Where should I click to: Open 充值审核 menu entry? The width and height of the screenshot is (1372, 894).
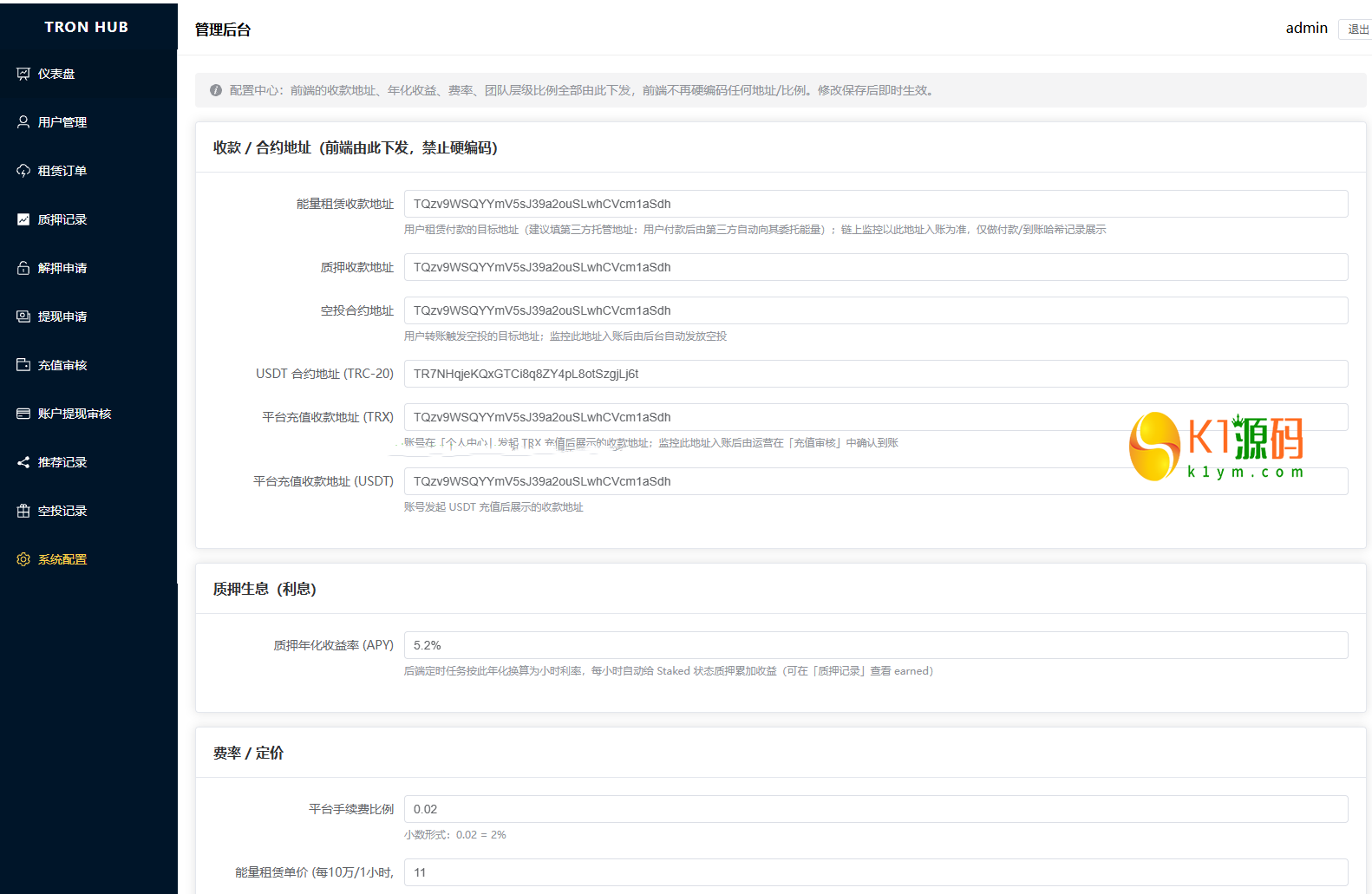tap(88, 365)
